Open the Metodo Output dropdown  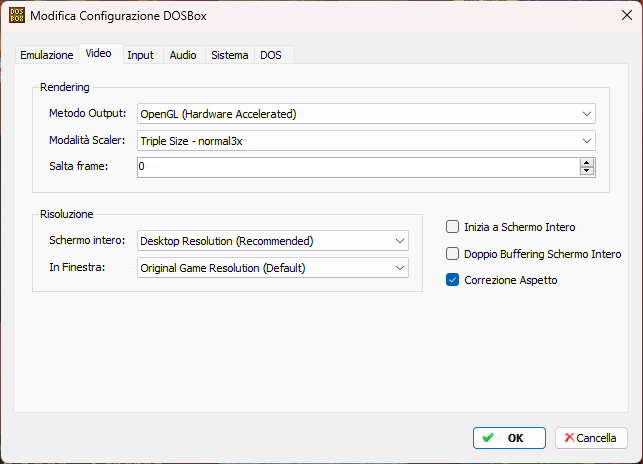tap(366, 114)
